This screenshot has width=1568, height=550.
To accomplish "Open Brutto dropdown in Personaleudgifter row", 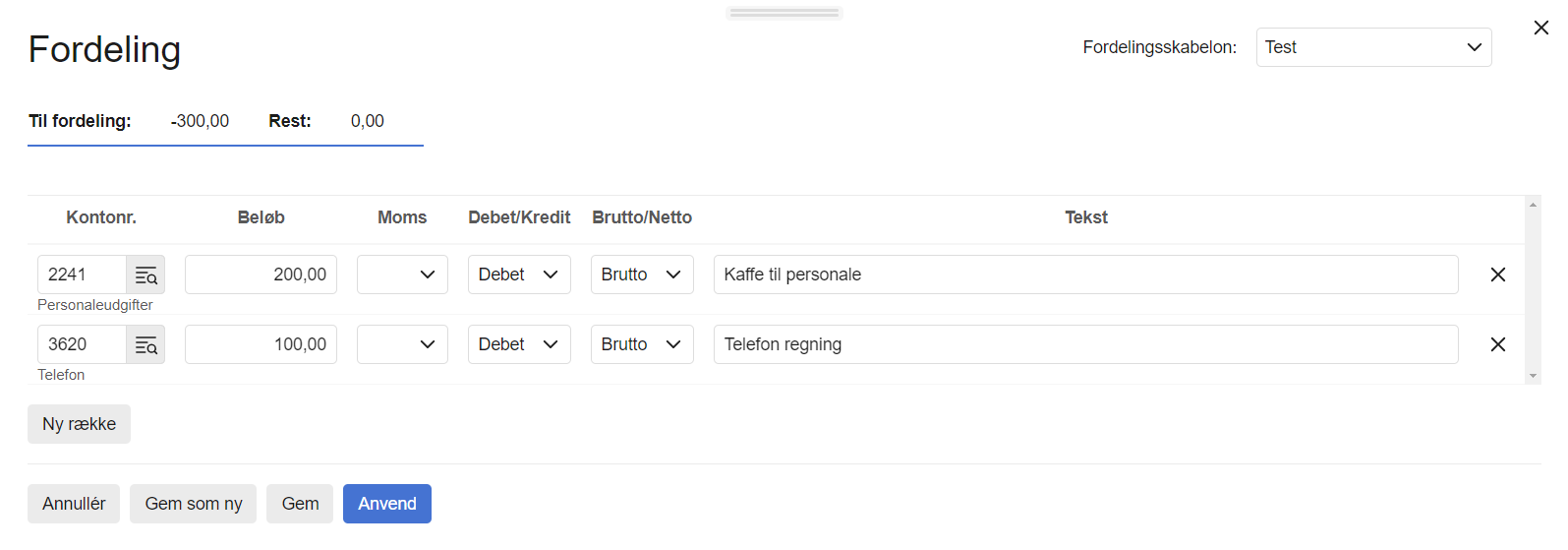I will [x=641, y=275].
